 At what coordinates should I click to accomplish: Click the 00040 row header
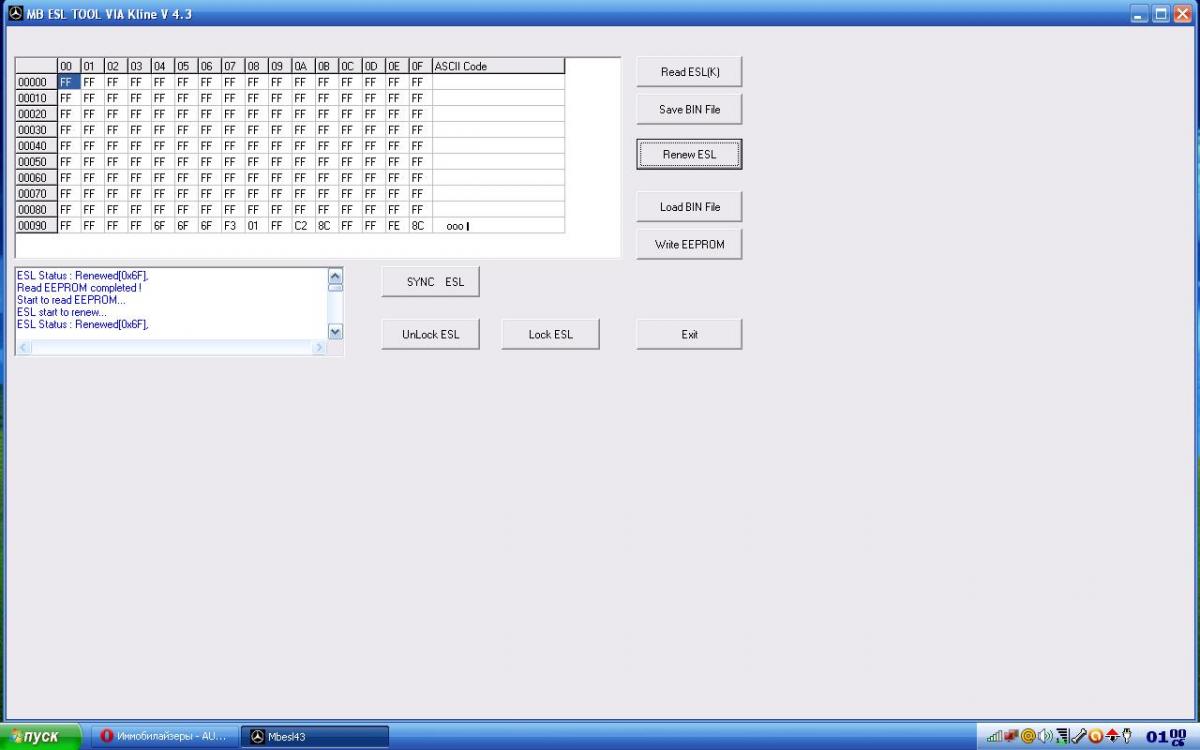35,146
